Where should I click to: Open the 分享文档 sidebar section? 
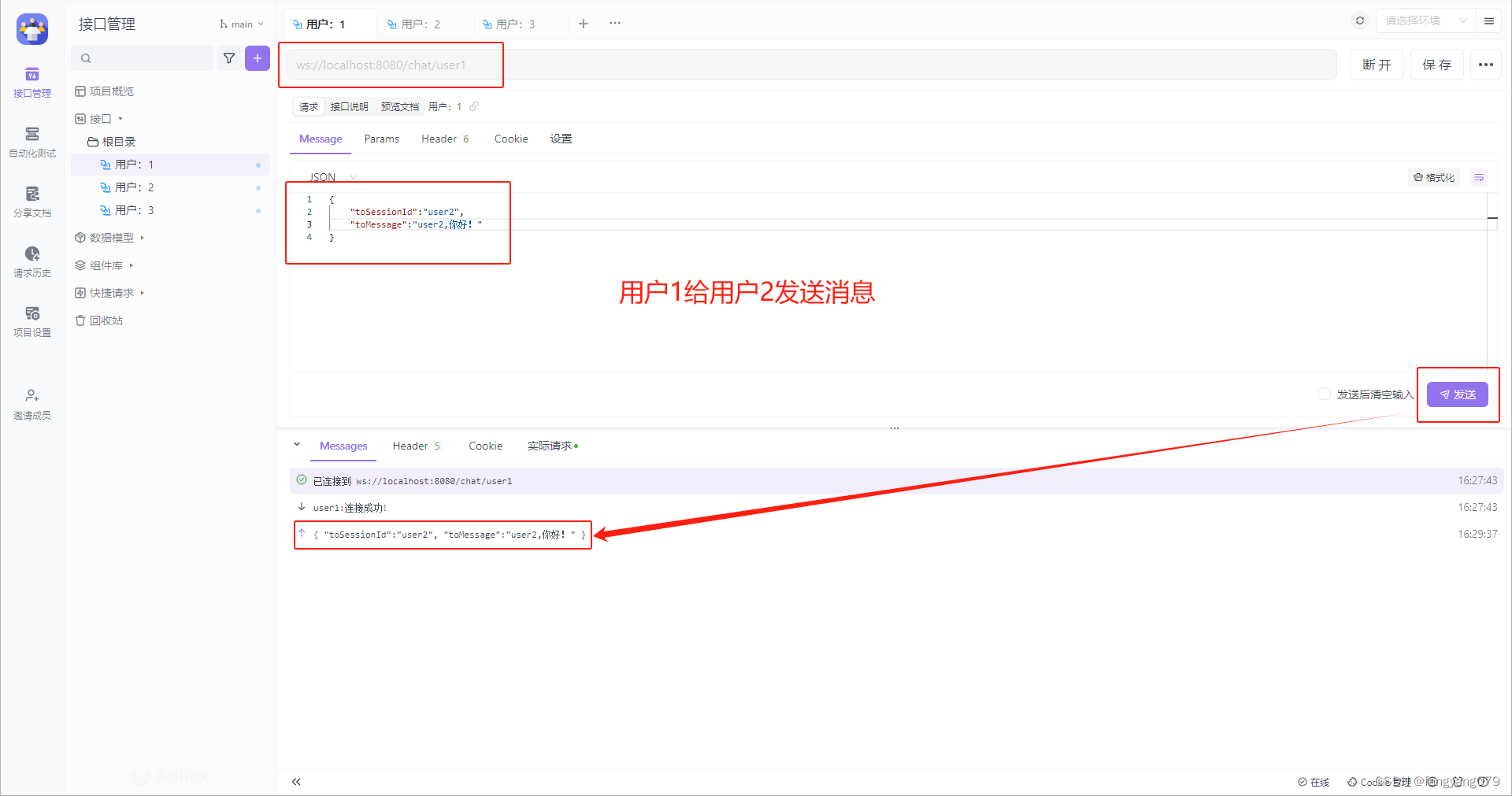pyautogui.click(x=32, y=202)
